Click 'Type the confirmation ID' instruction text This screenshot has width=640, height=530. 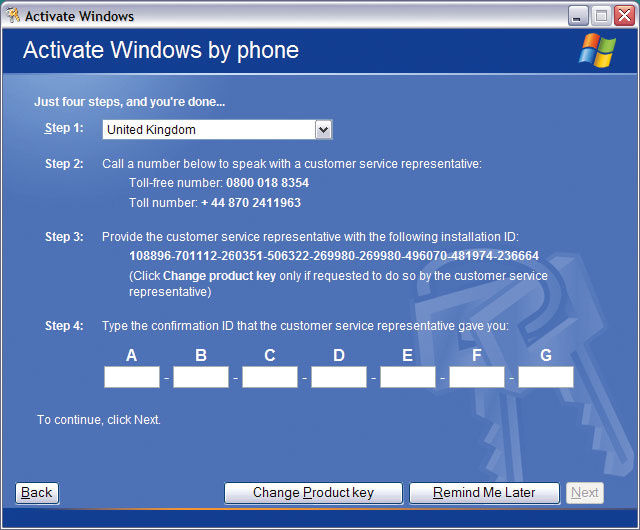click(x=305, y=326)
